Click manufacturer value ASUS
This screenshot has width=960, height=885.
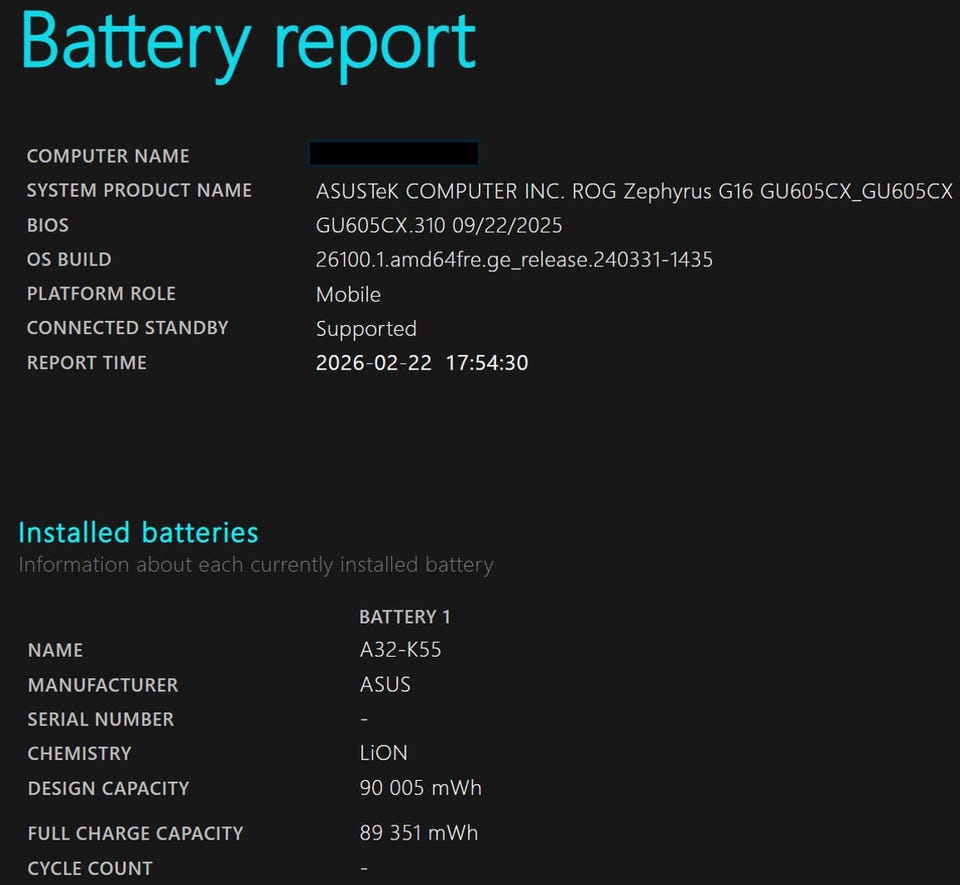click(385, 684)
